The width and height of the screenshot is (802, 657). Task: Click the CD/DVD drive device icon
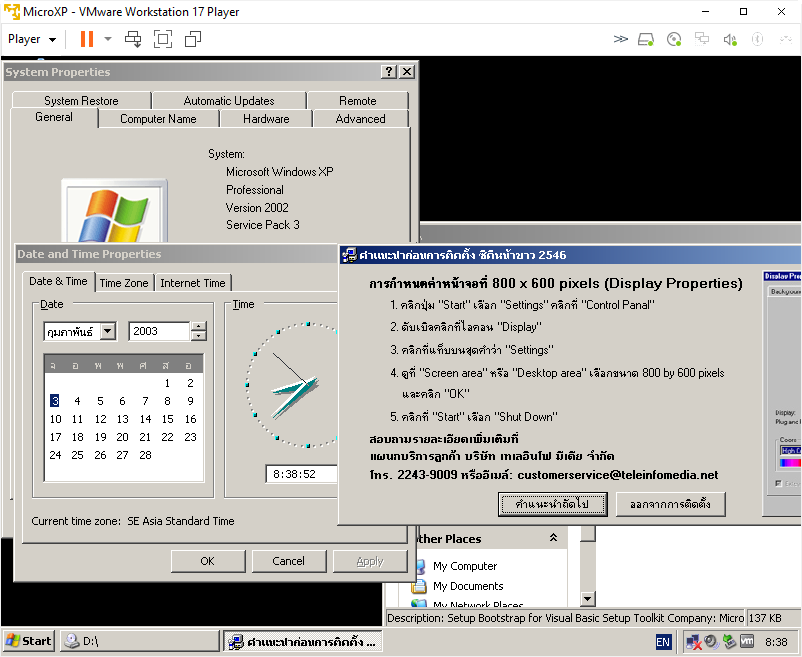[674, 39]
